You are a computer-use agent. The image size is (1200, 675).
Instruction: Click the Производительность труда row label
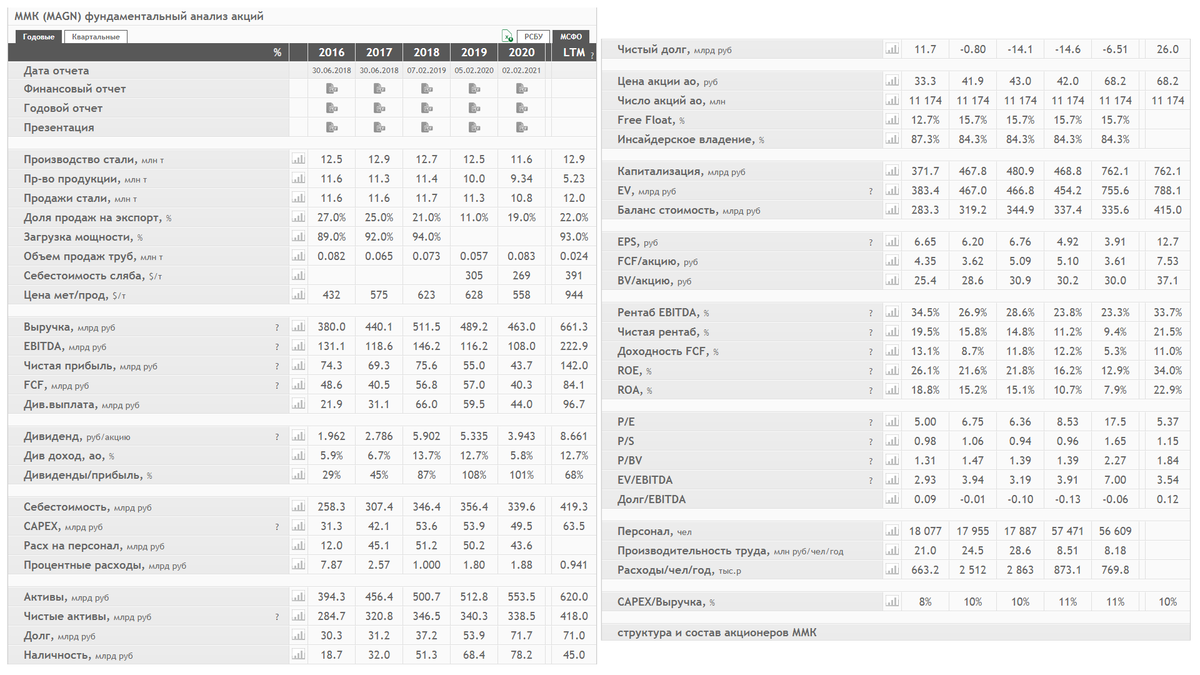coord(730,551)
